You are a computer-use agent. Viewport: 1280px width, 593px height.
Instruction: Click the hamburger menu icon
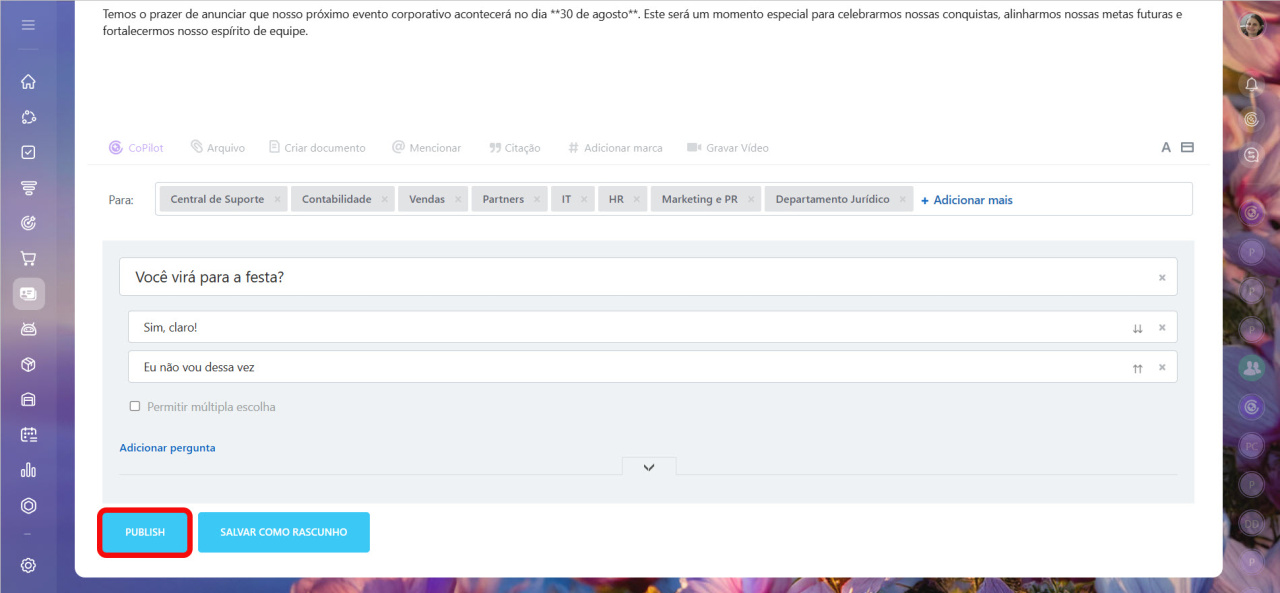28,25
